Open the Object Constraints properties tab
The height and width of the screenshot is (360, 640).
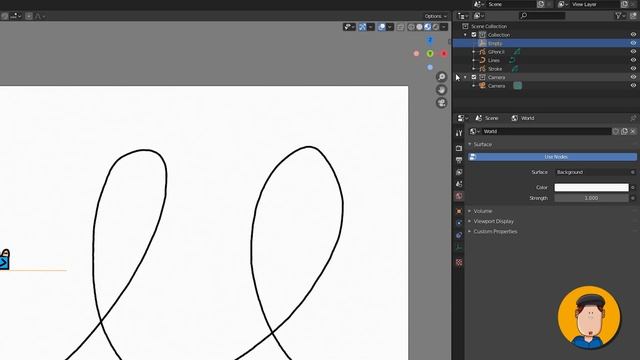pos(459,235)
